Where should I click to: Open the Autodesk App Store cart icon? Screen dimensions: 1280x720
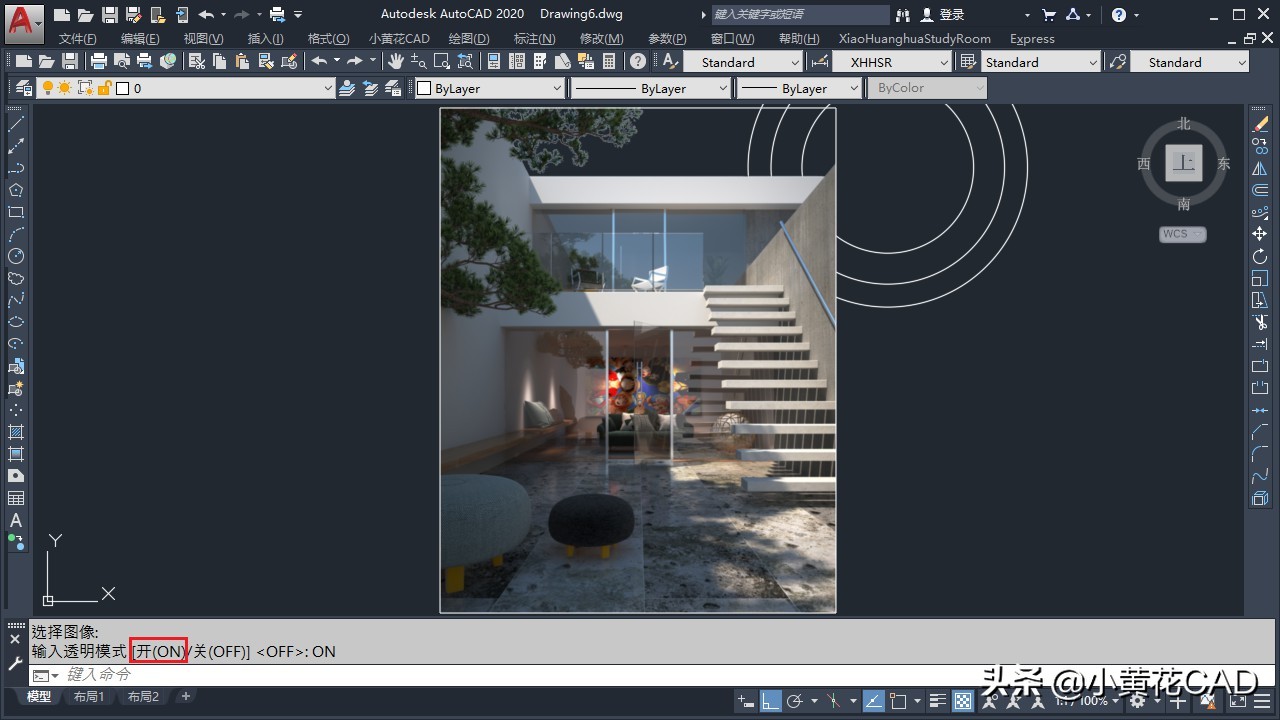tap(1048, 15)
